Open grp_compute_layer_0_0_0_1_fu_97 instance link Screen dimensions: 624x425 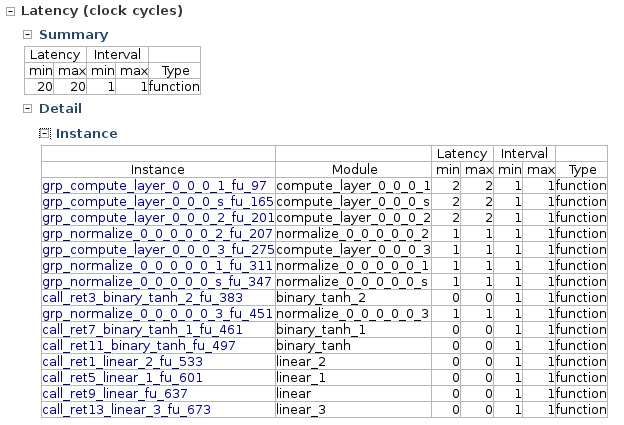point(154,186)
